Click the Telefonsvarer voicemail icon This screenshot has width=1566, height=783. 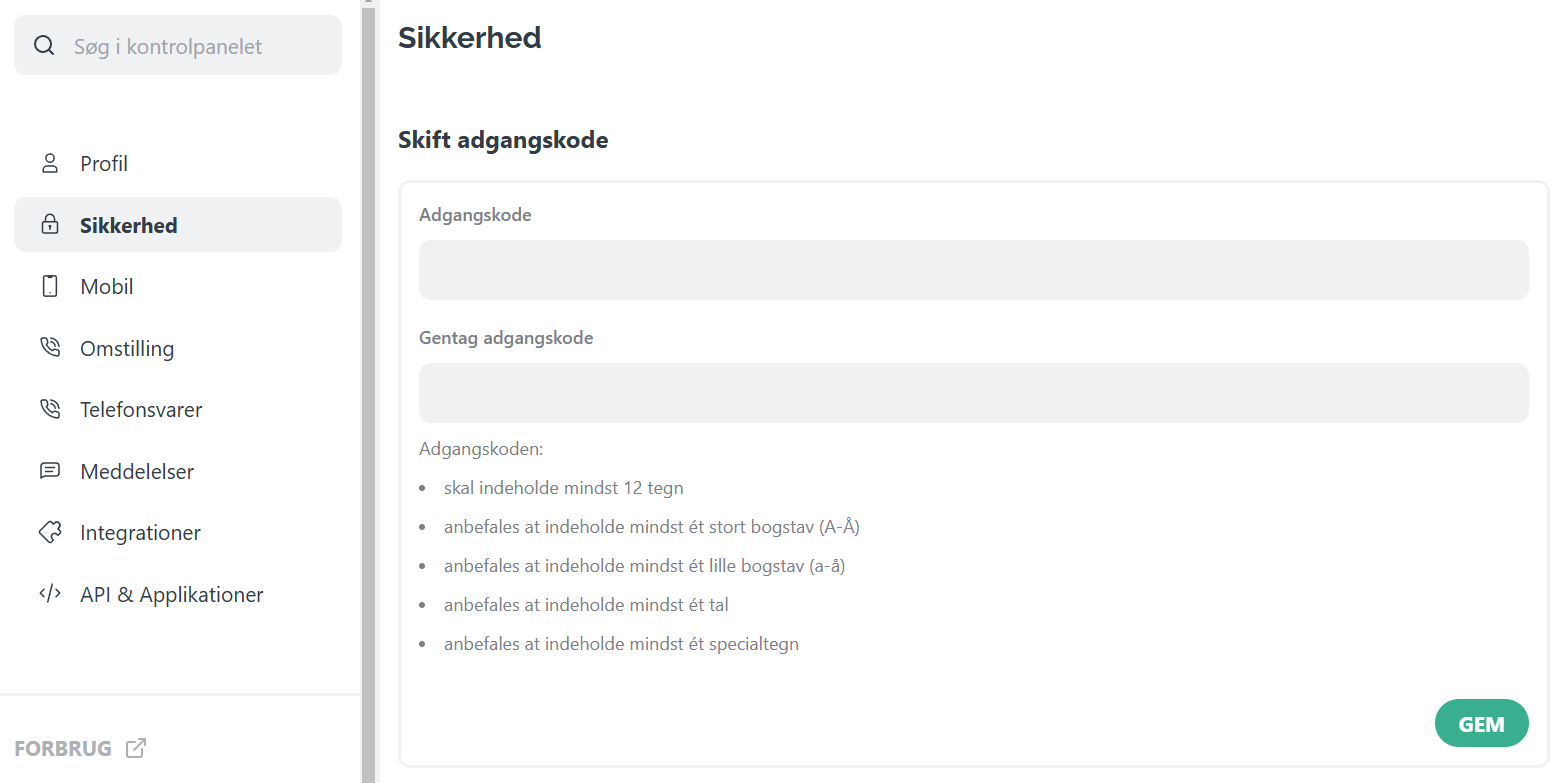[50, 409]
